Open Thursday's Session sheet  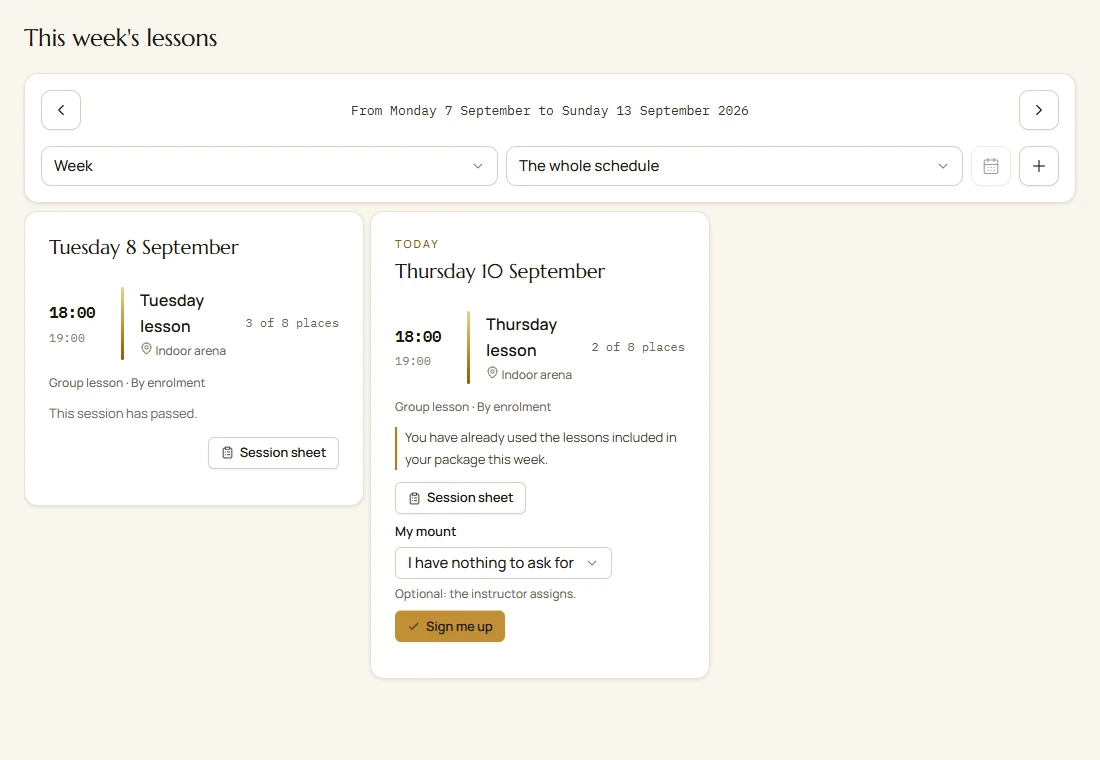pos(460,498)
